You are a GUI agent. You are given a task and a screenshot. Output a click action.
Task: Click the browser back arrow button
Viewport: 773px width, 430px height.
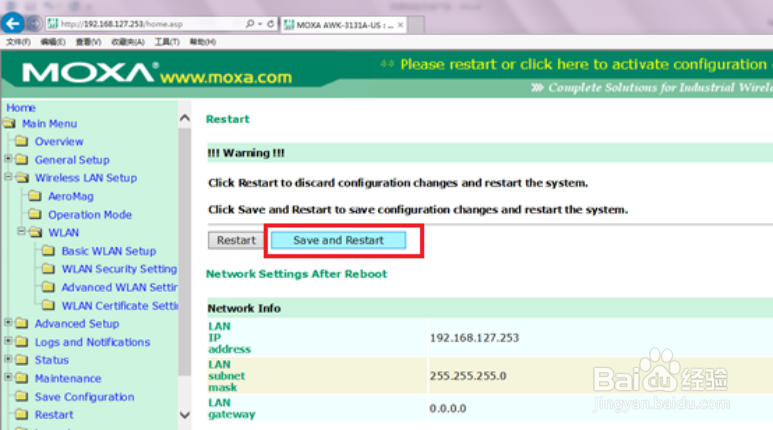(x=12, y=23)
